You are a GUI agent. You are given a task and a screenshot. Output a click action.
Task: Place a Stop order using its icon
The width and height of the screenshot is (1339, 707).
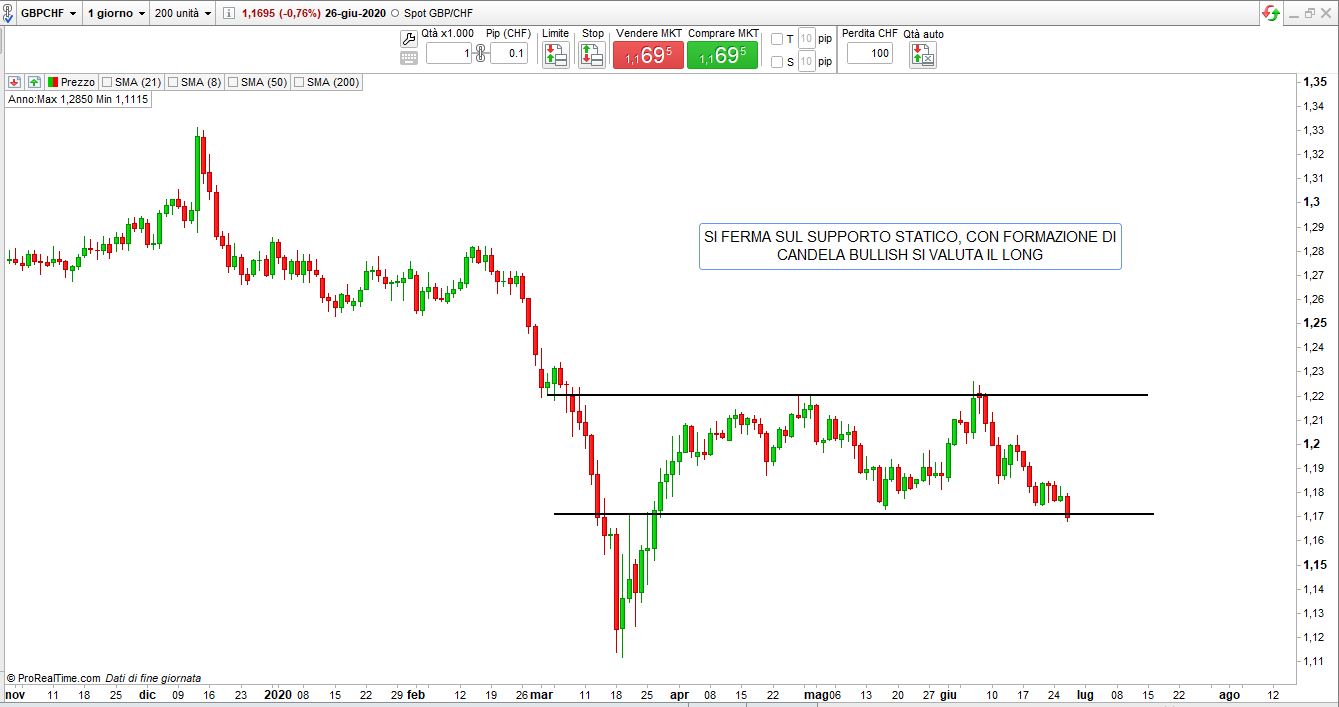click(591, 55)
